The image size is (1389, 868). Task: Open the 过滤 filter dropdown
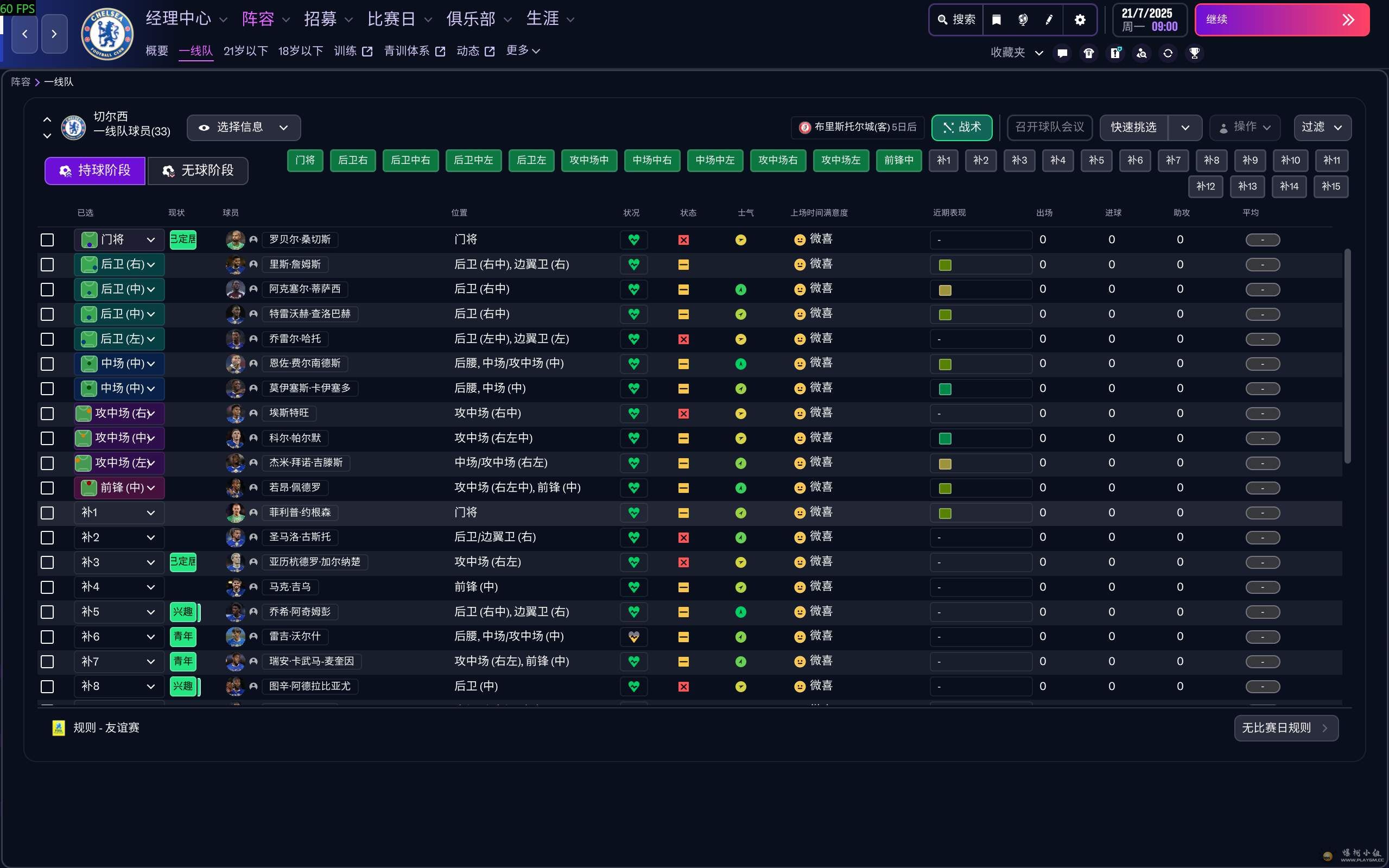[1322, 128]
